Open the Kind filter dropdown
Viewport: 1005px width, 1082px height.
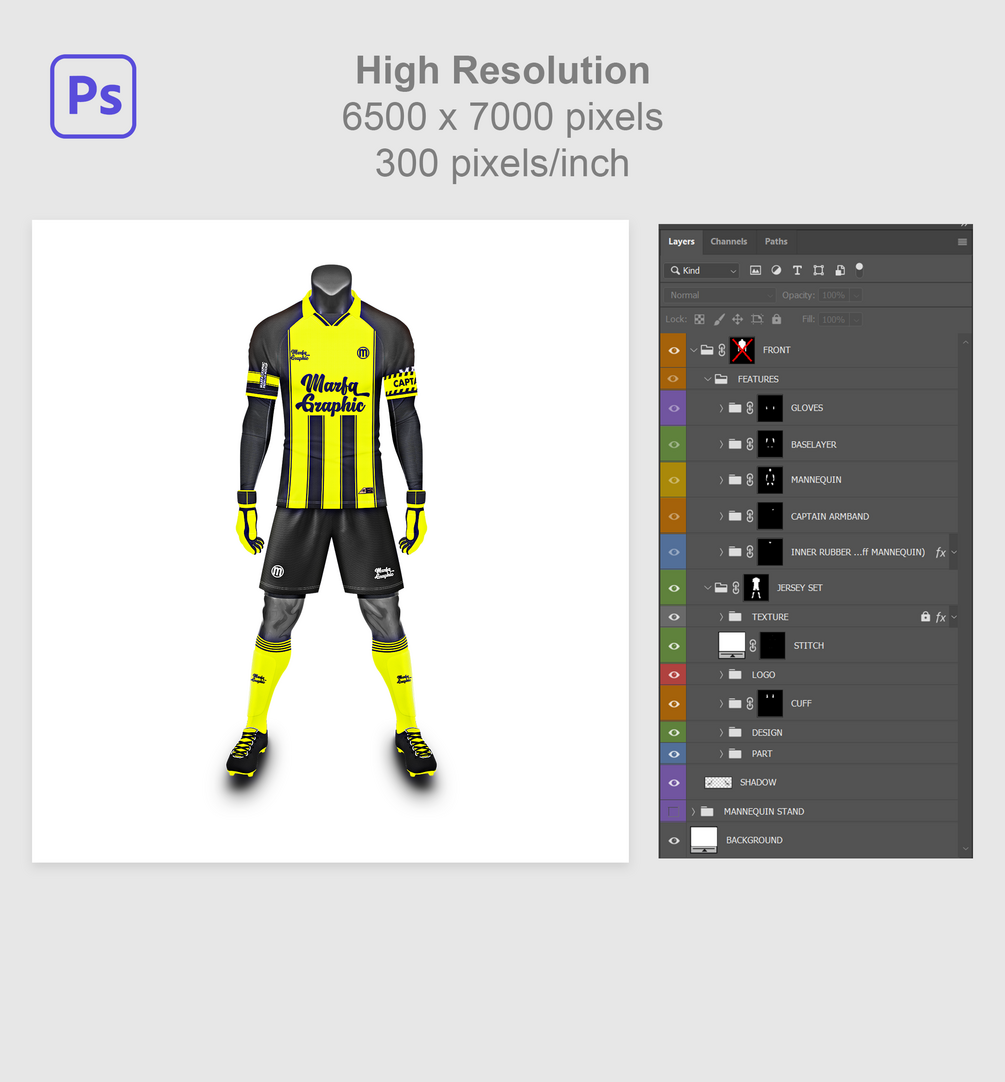[x=702, y=270]
